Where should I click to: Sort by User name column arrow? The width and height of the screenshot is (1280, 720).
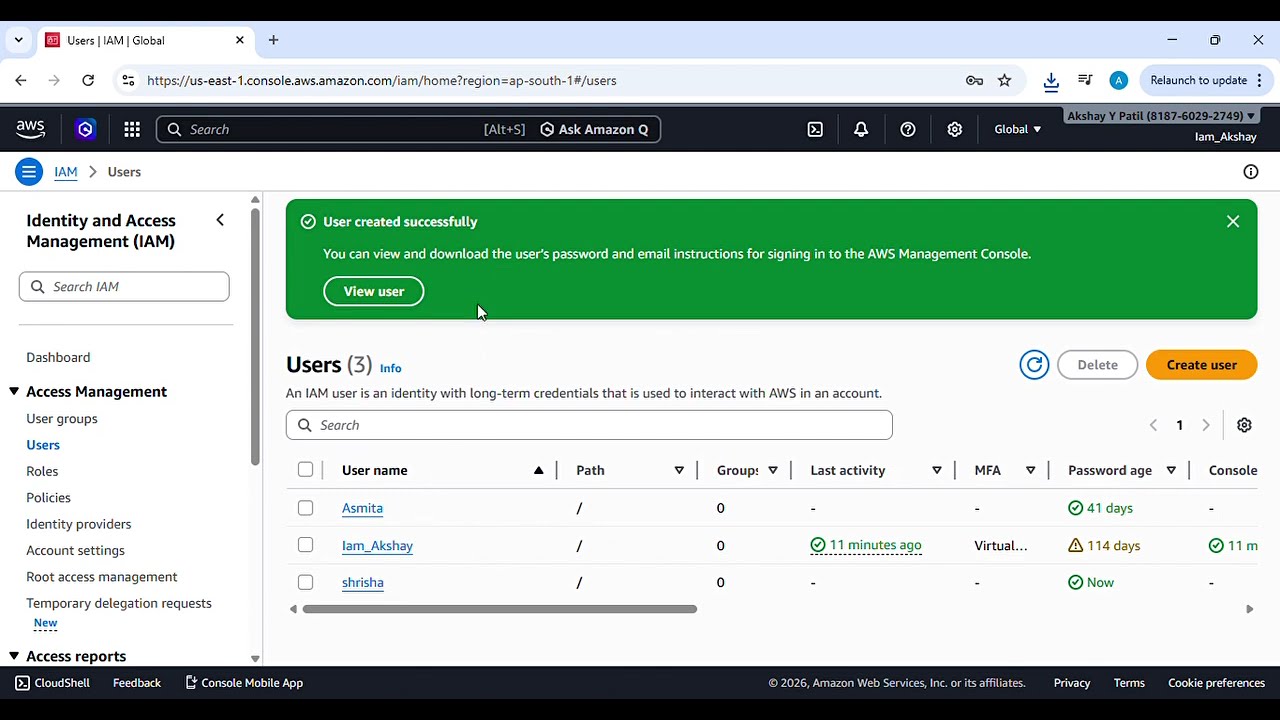(538, 470)
